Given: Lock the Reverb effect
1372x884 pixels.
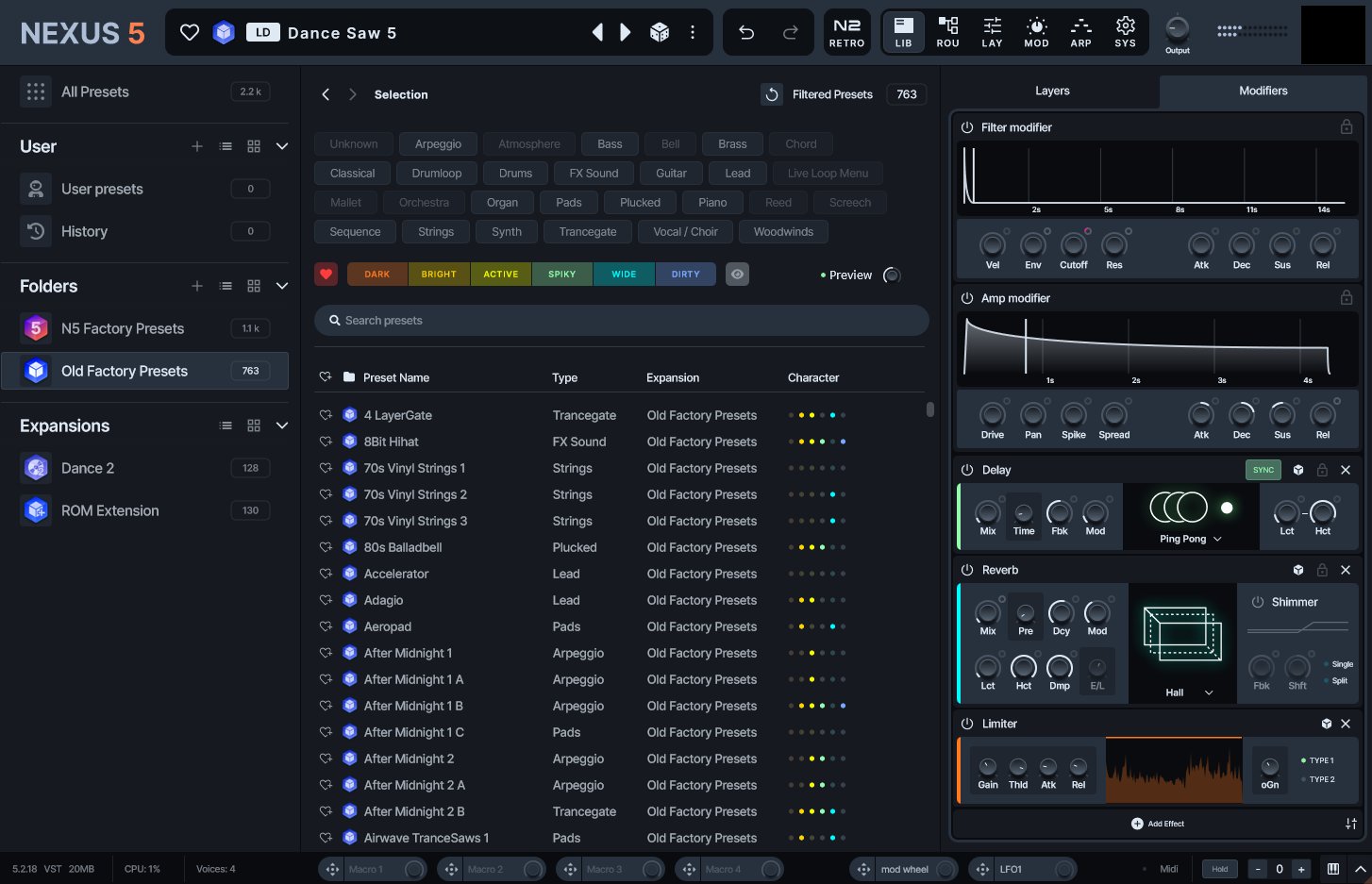Looking at the screenshot, I should click(1322, 570).
